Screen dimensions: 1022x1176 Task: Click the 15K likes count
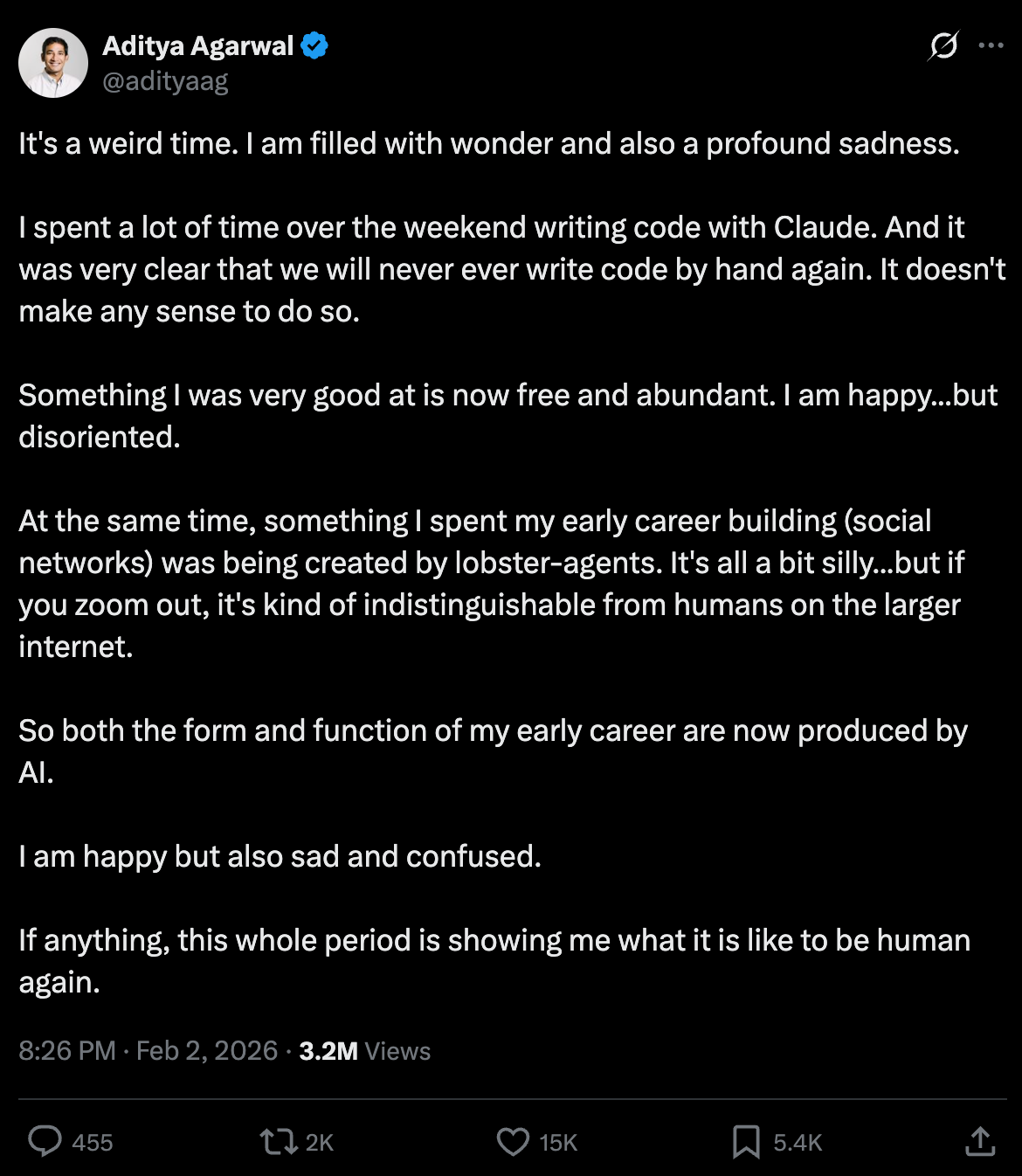pyautogui.click(x=558, y=1143)
